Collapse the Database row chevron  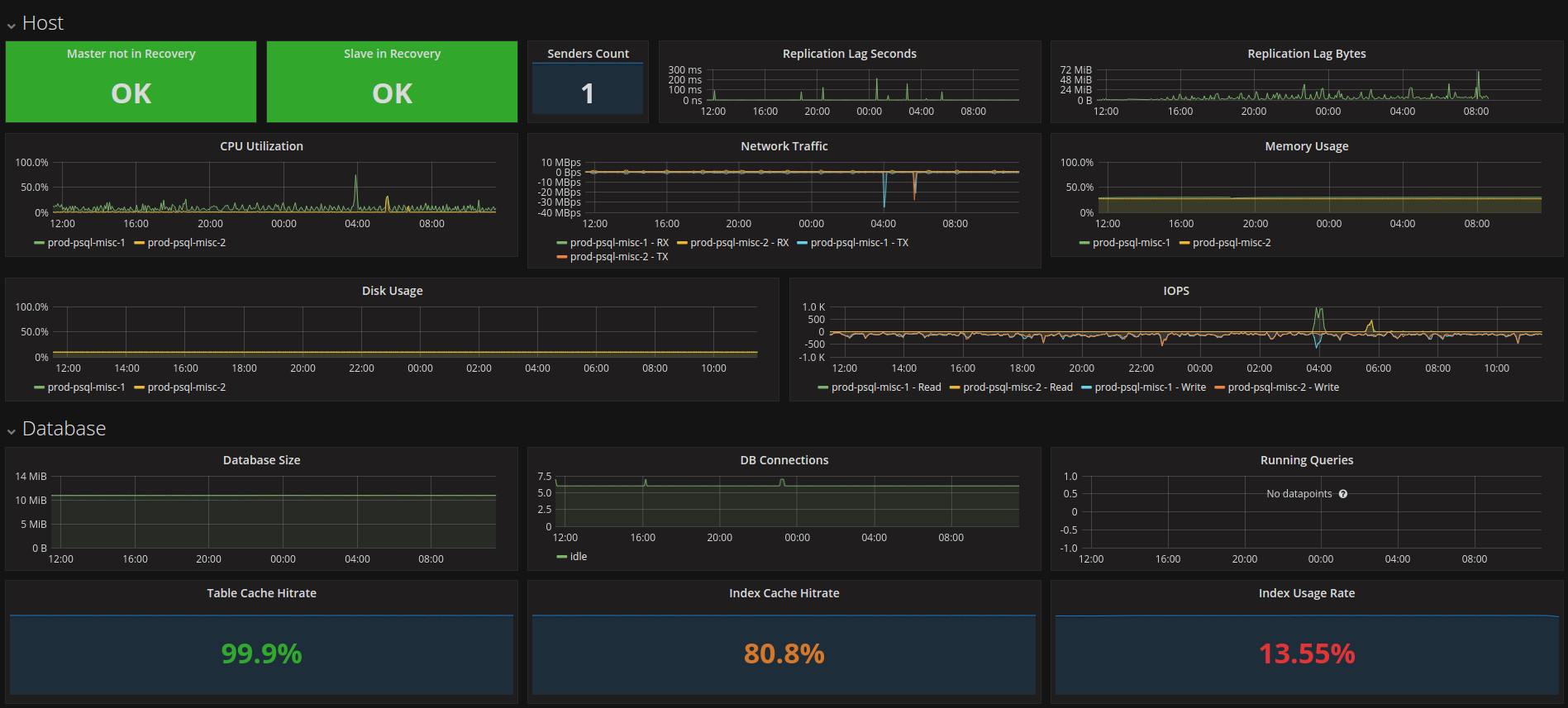(12, 431)
